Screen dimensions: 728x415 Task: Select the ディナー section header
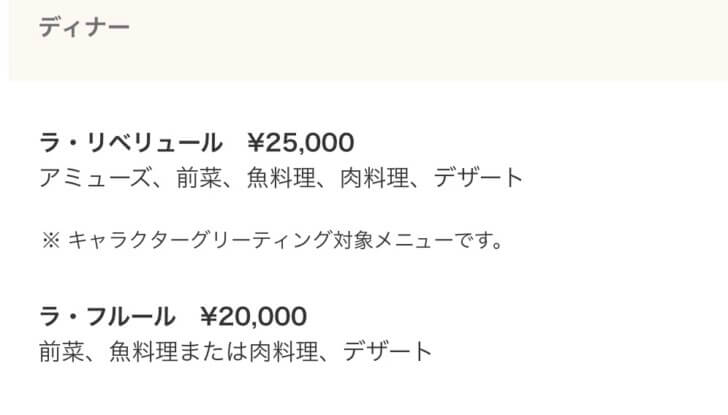84,27
